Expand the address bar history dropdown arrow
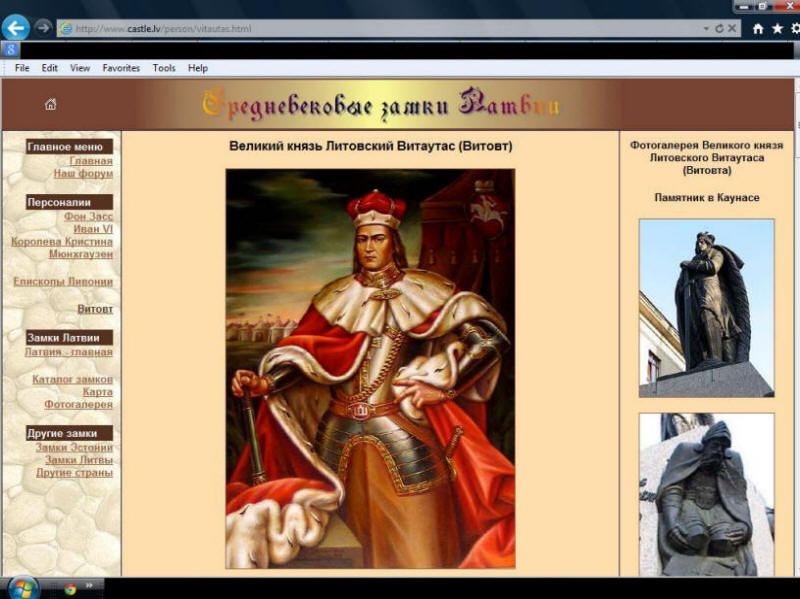The width and height of the screenshot is (800, 599). pos(706,29)
